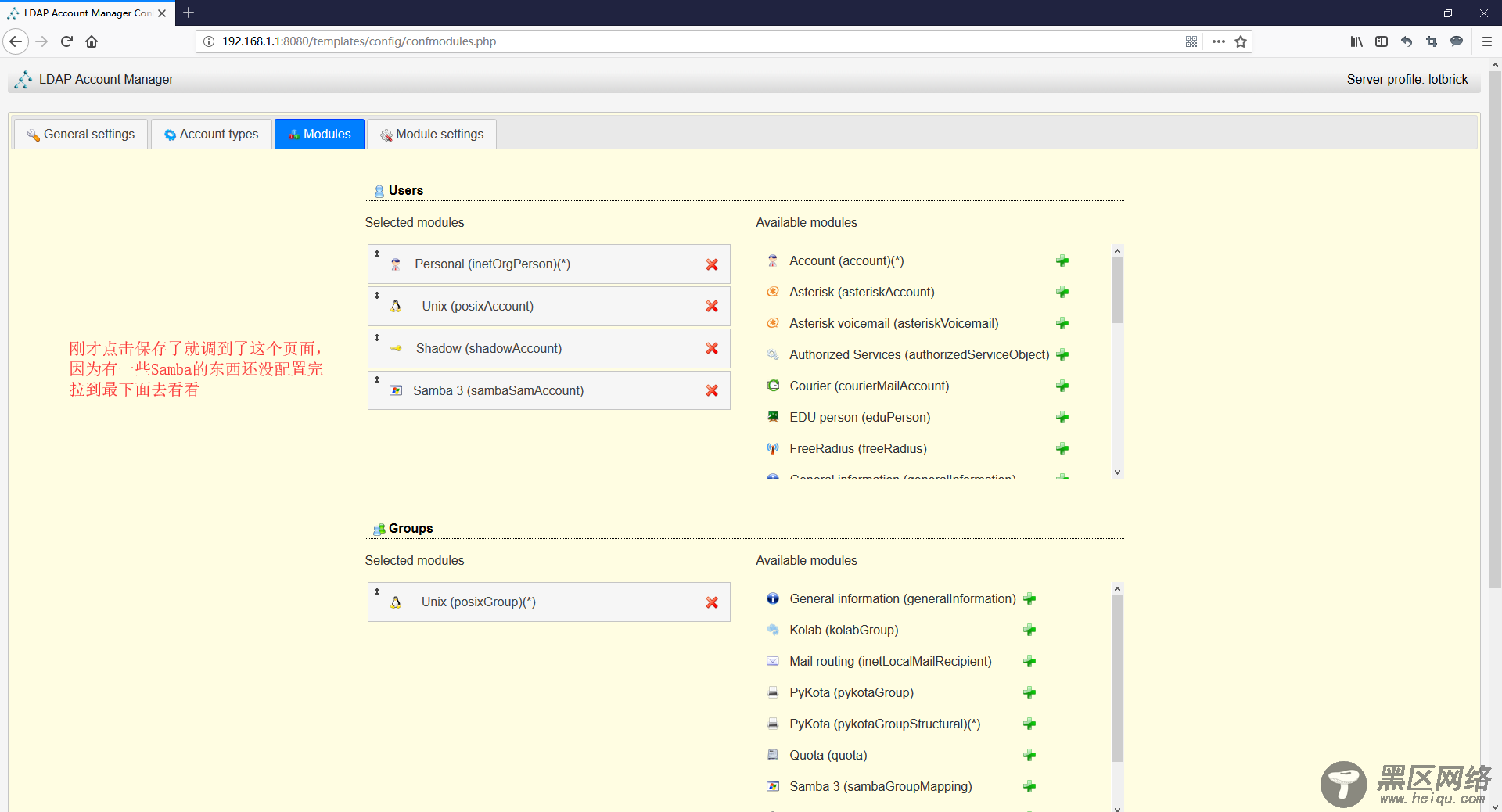
Task: Remove Shadow (shadowAccount) module
Action: [712, 348]
